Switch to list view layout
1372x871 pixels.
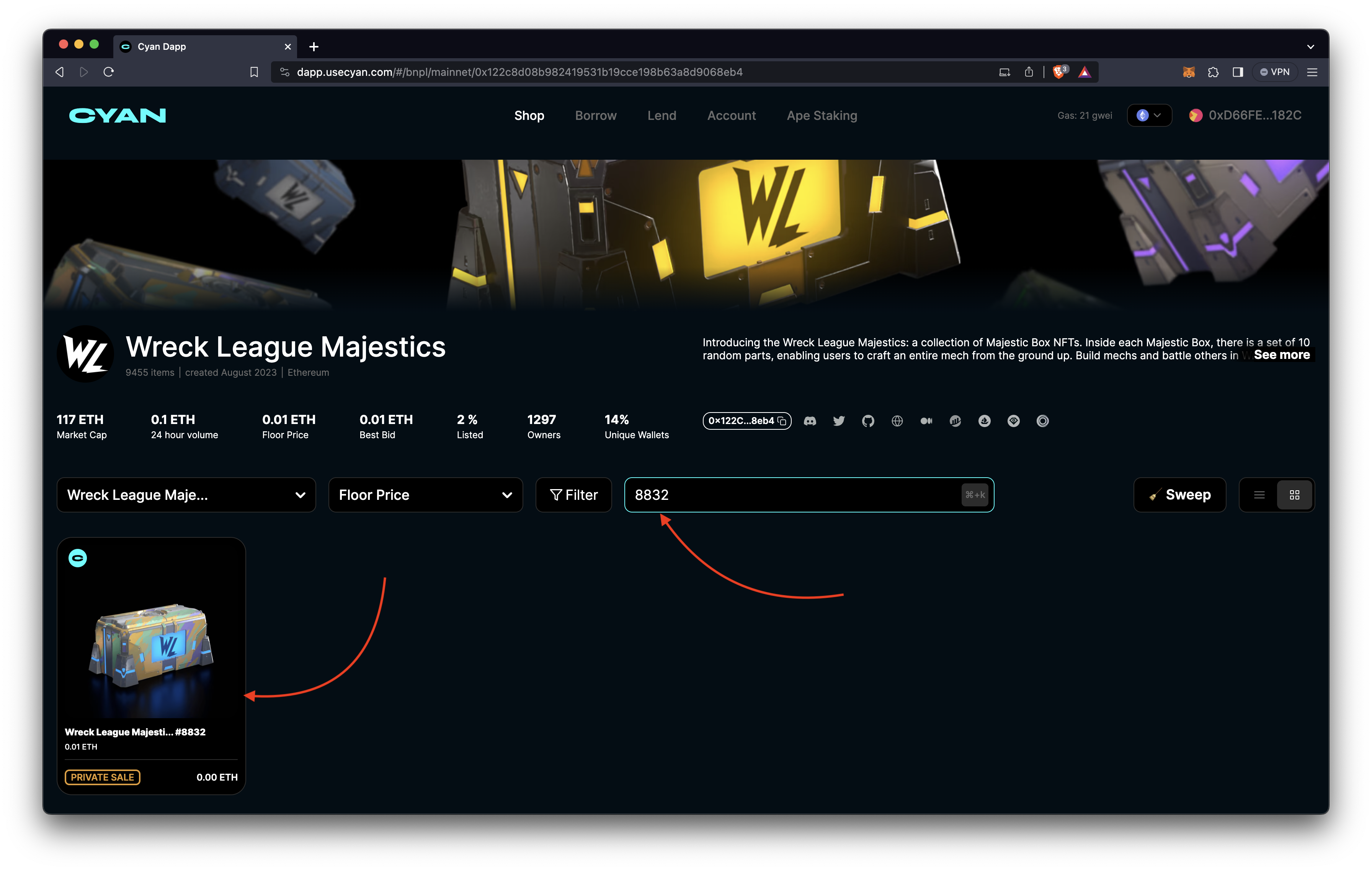tap(1259, 495)
